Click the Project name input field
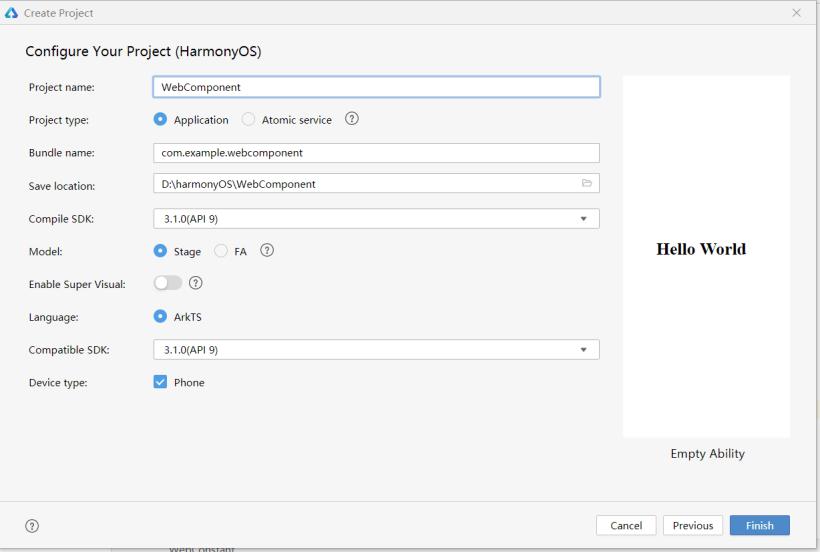 coord(376,87)
